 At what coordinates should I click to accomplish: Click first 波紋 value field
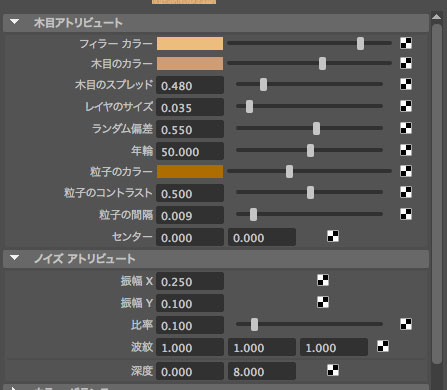(x=190, y=347)
